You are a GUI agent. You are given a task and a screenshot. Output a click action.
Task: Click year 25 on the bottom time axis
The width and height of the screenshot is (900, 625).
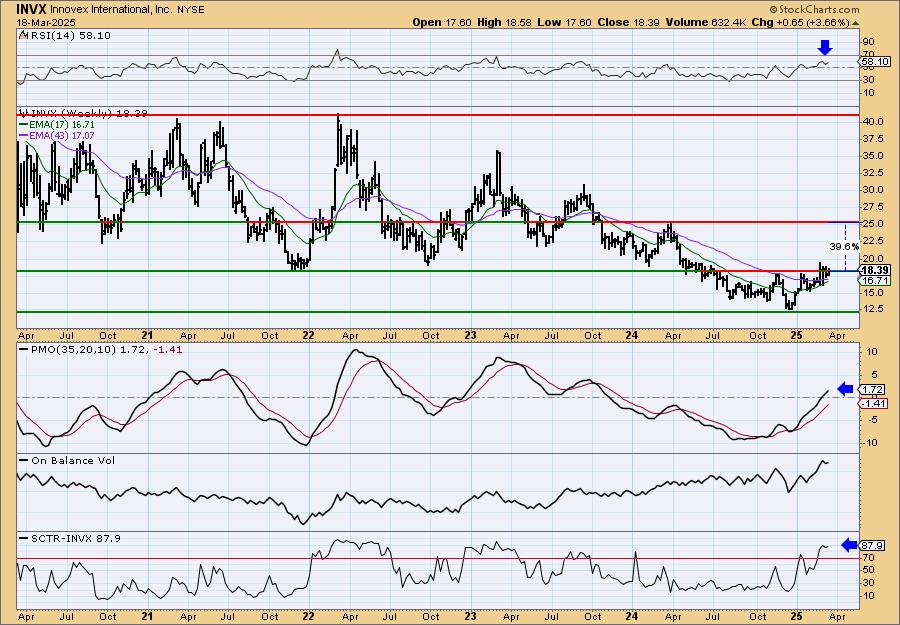[796, 616]
